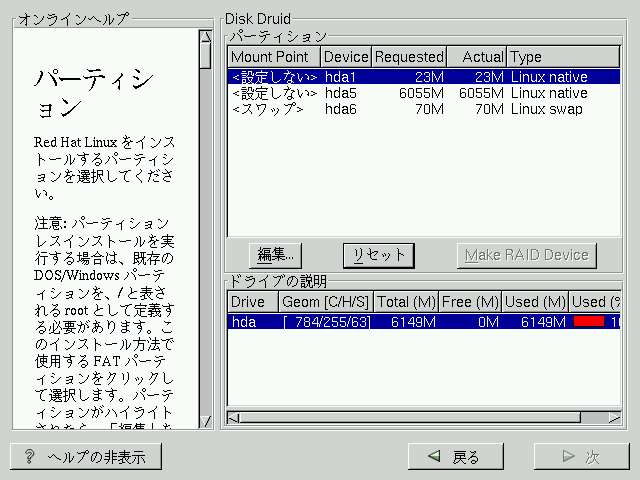Screen dimensions: 640x480
Task: Click the Free (M) column header
Action: (x=469, y=302)
